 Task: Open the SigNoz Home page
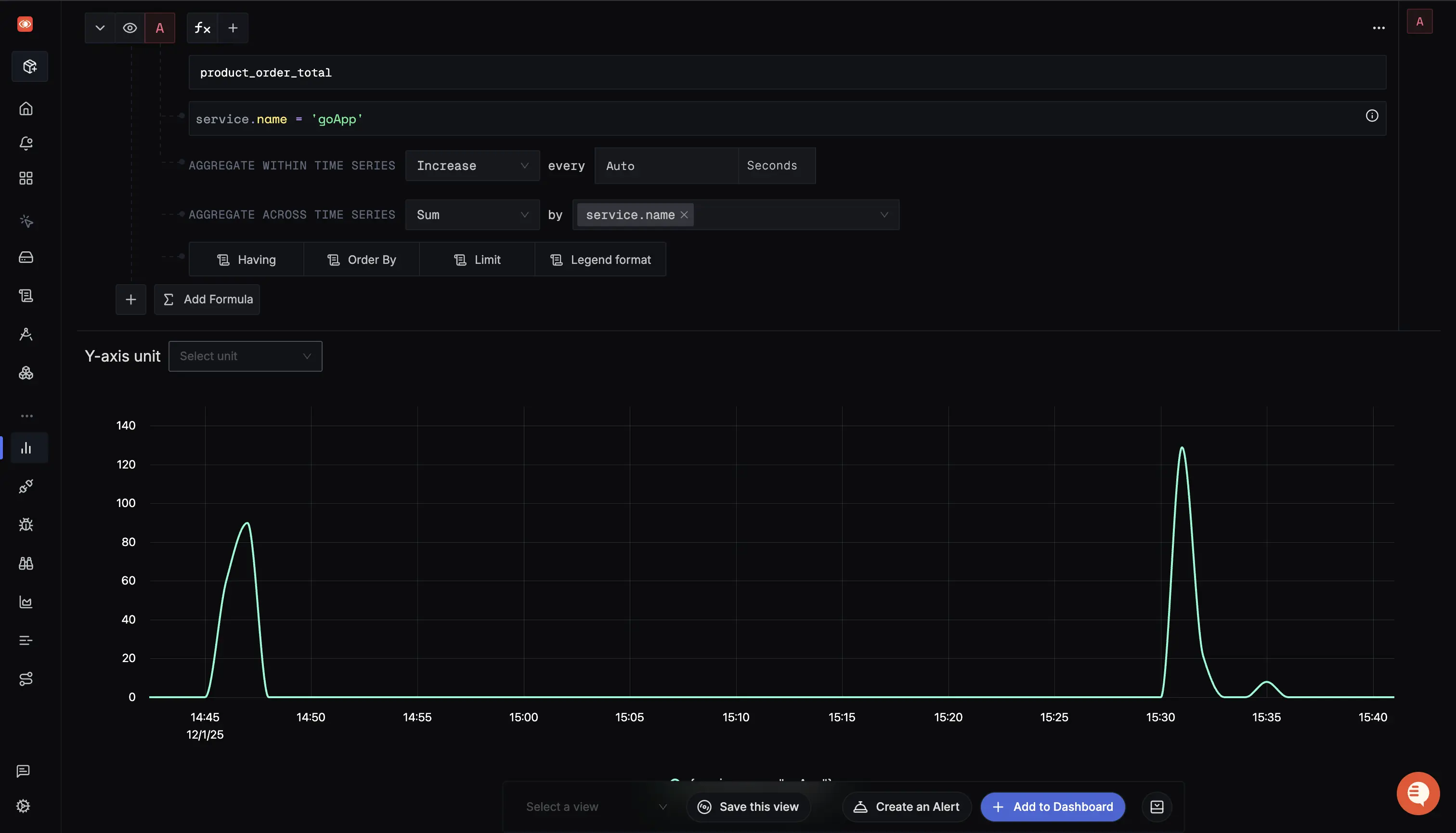click(x=26, y=109)
